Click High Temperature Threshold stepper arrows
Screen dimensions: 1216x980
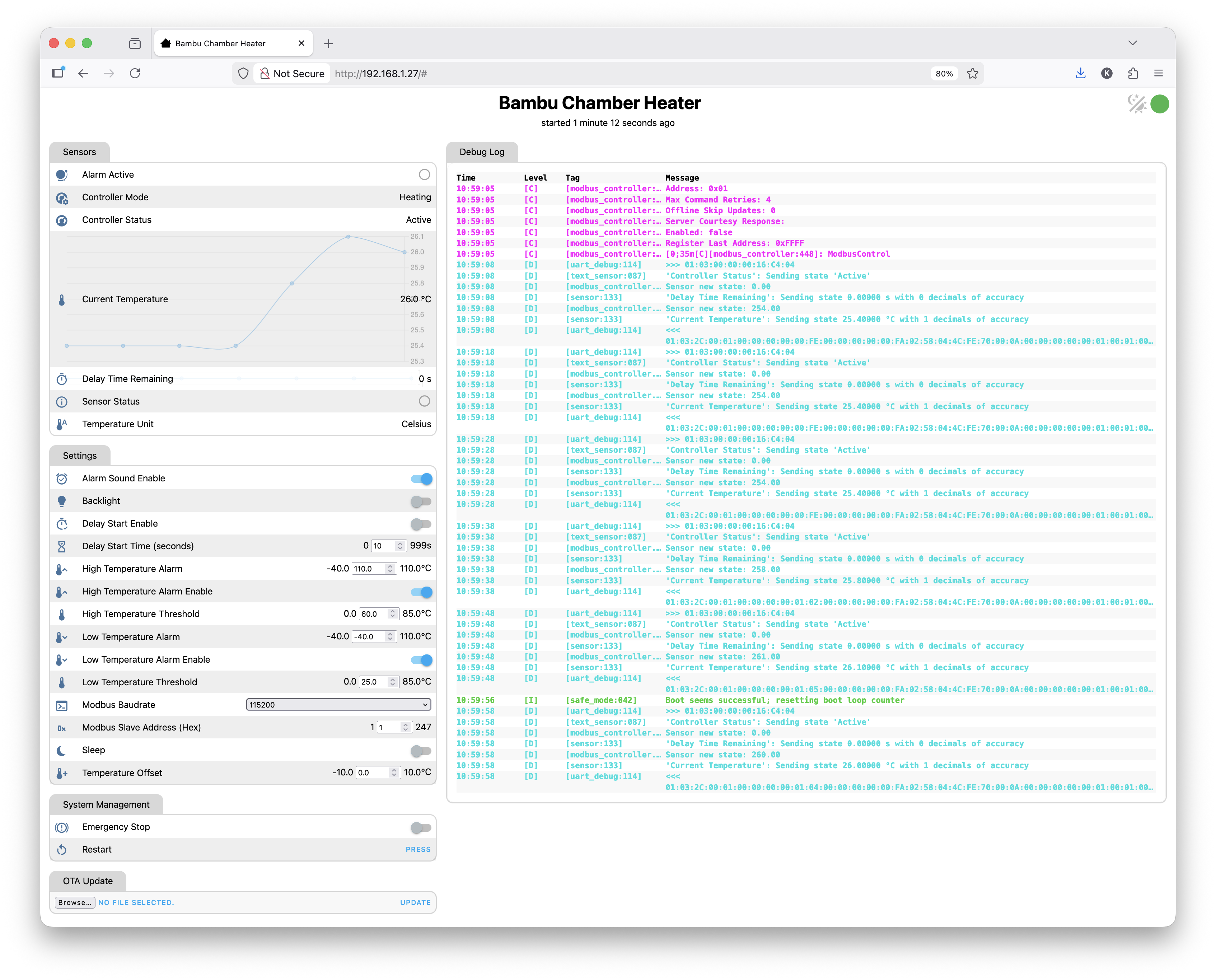coord(393,613)
